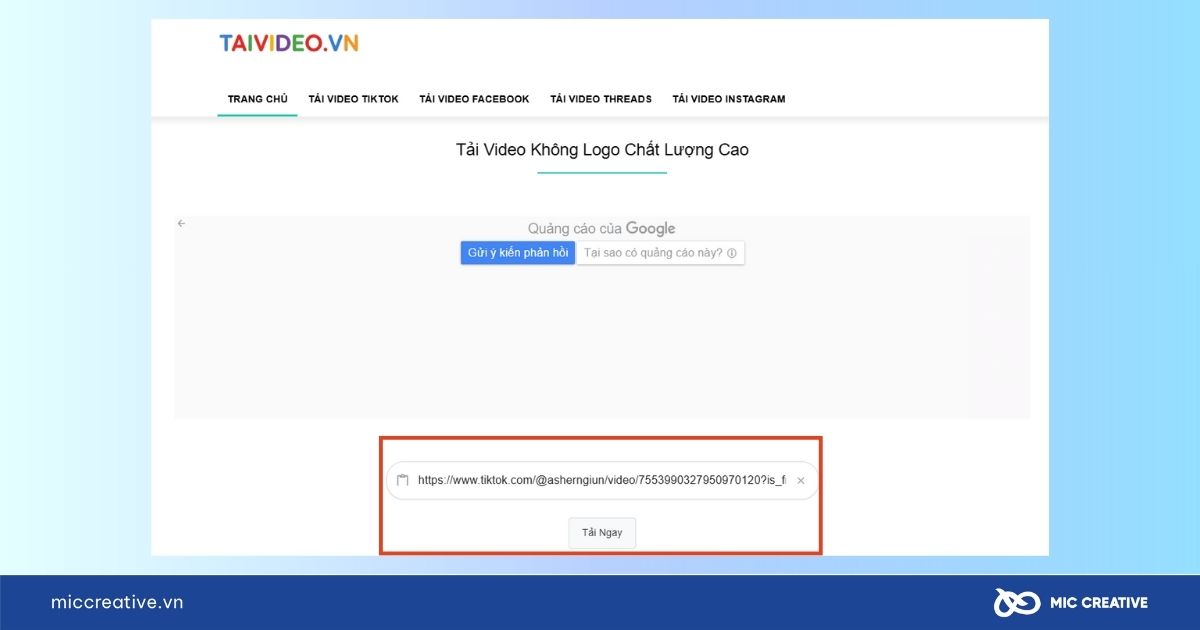Open the TẢI VIDEO THREADS page
Image resolution: width=1200 pixels, height=630 pixels.
coord(600,99)
